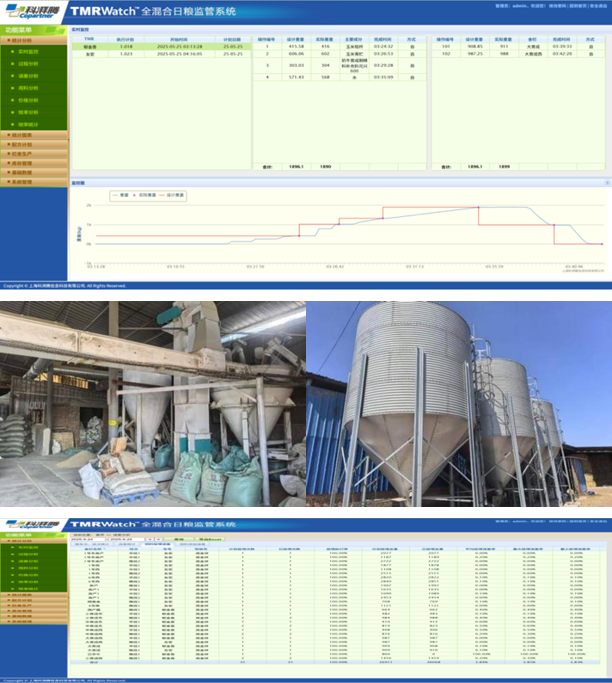The width and height of the screenshot is (612, 683).
Task: Select the TMR plan row with value 1.023
Action: click(x=162, y=54)
